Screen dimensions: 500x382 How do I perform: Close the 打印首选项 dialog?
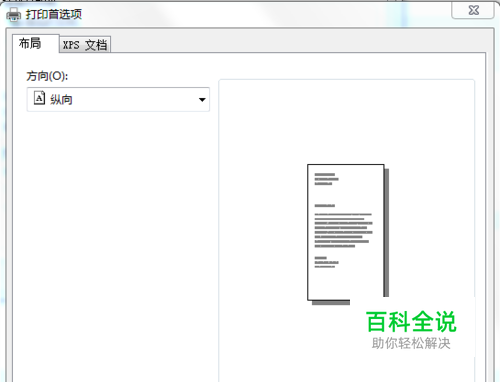[473, 10]
